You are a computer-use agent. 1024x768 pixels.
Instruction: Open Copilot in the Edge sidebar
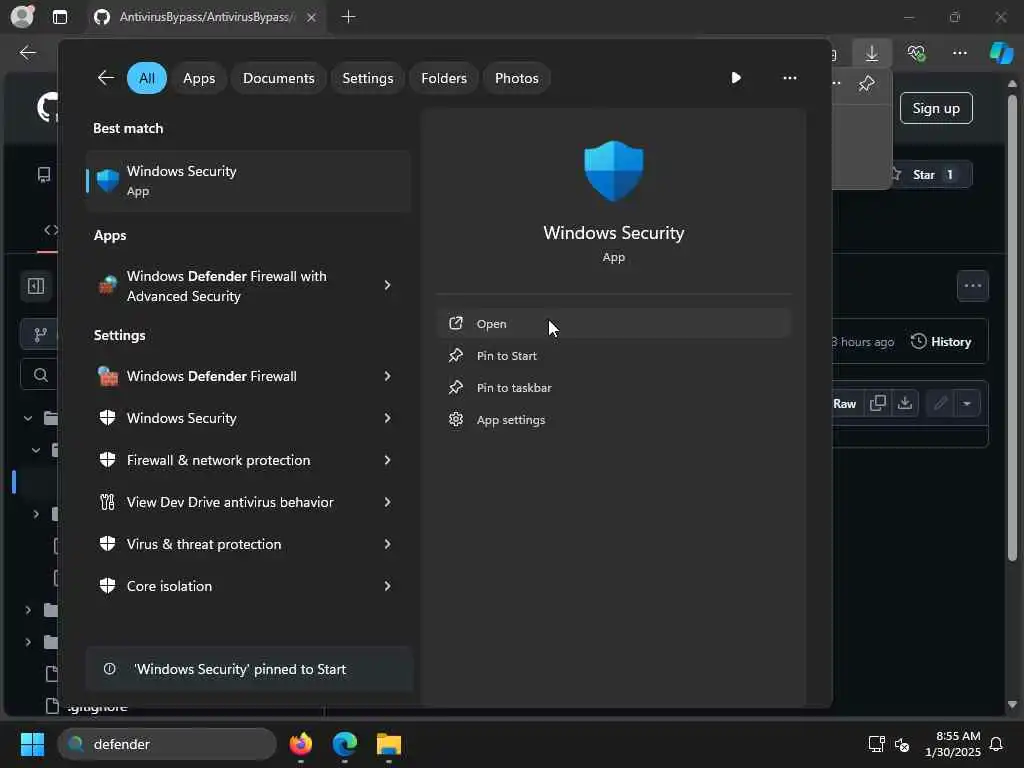1002,53
